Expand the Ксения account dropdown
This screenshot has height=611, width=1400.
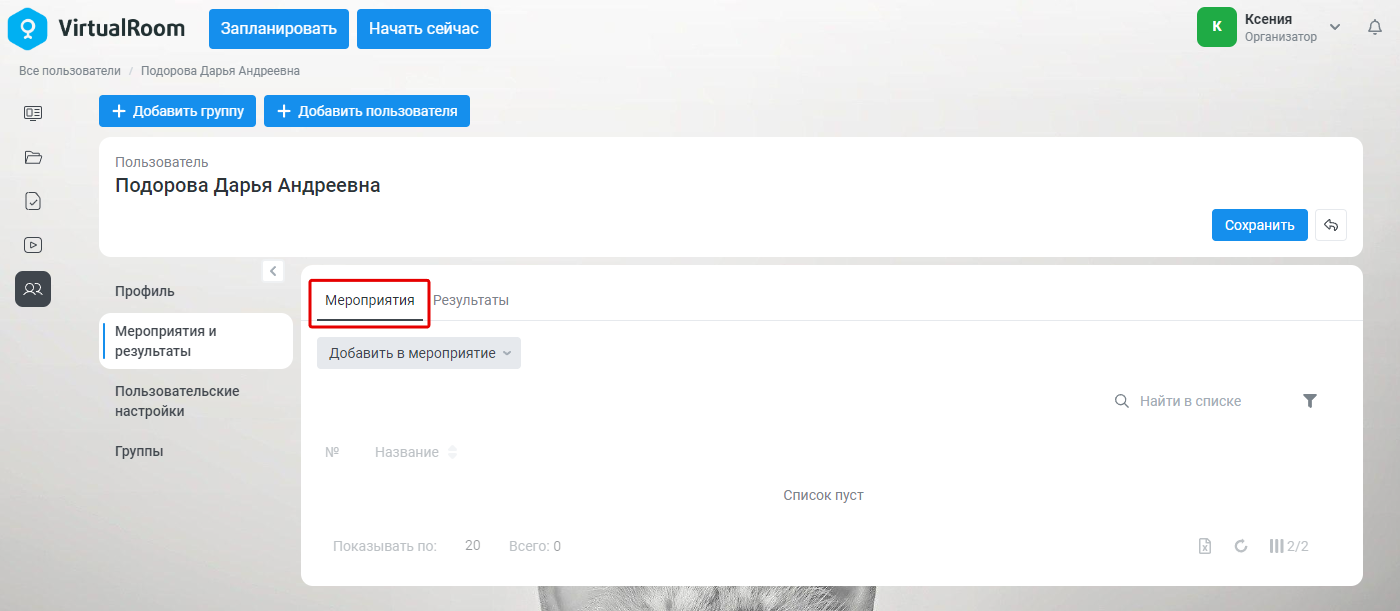click(1334, 27)
